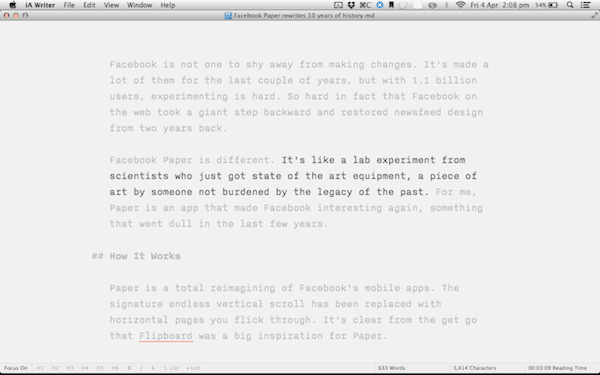The height and width of the screenshot is (375, 600).
Task: Apply H3 heading formatting
Action: 70,368
